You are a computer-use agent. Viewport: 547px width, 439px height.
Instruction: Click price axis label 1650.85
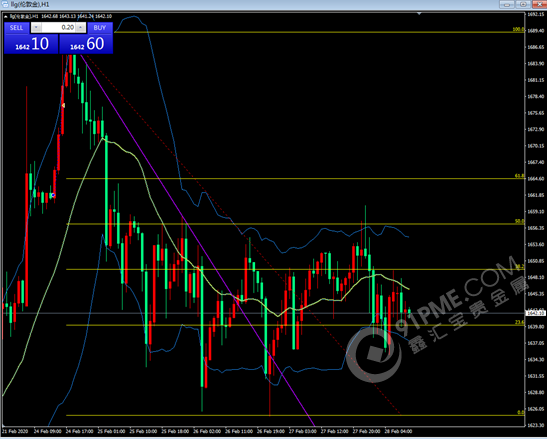tap(536, 261)
